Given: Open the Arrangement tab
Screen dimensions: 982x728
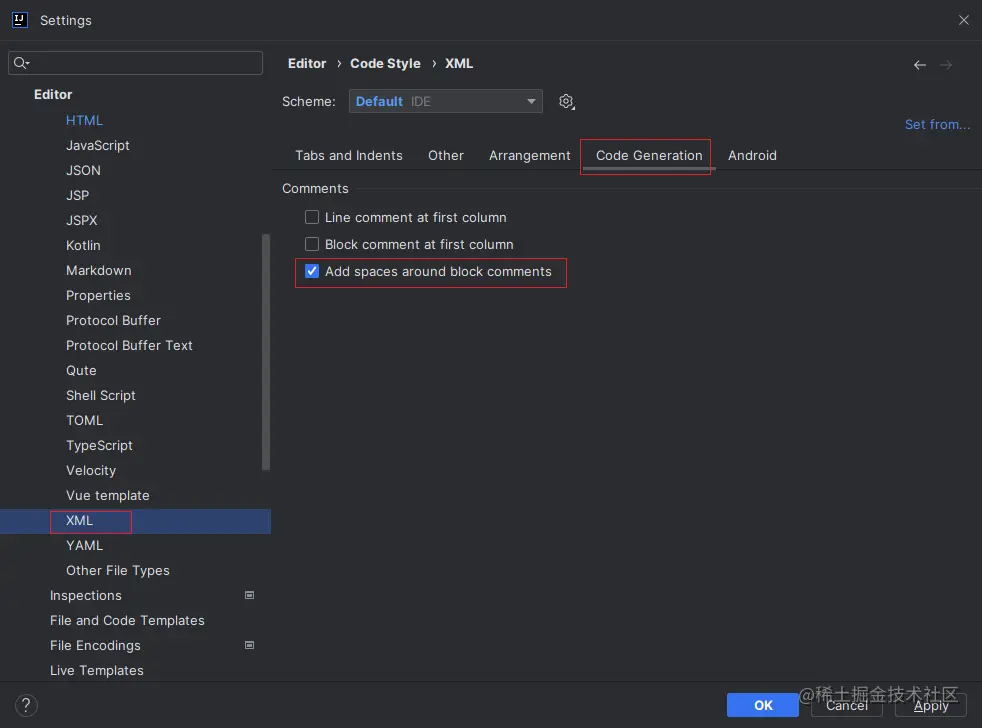Looking at the screenshot, I should tap(530, 155).
